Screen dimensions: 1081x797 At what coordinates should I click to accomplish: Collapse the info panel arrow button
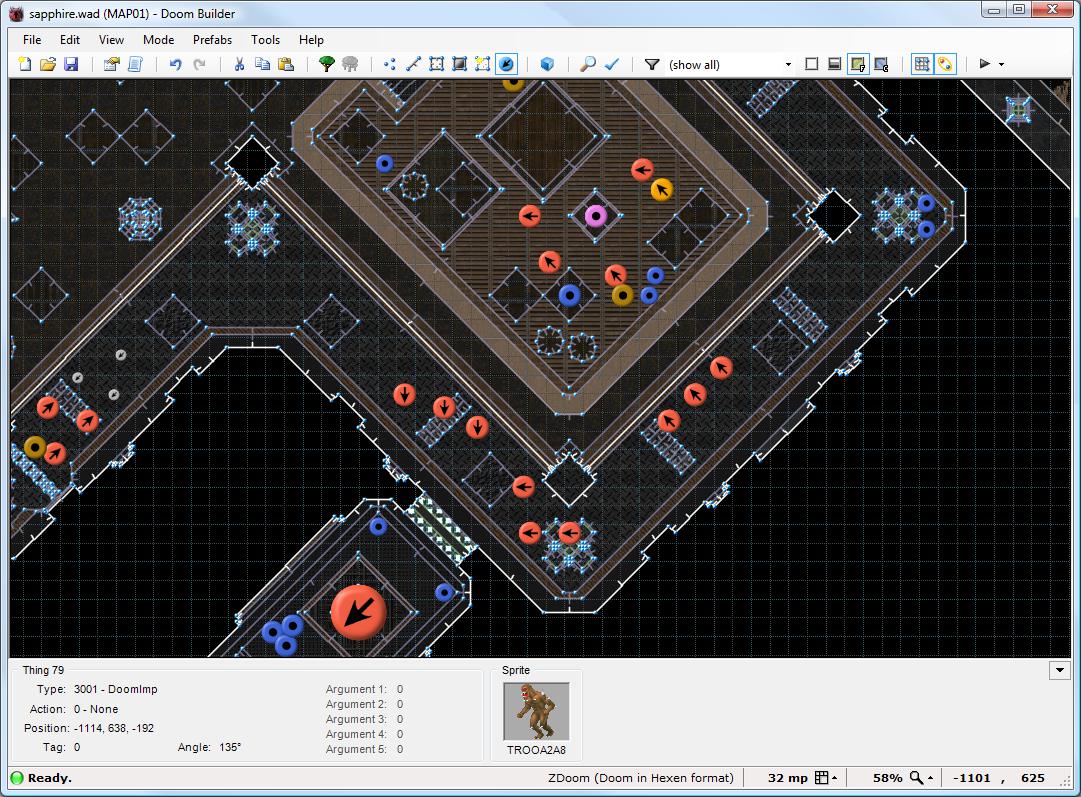1060,670
